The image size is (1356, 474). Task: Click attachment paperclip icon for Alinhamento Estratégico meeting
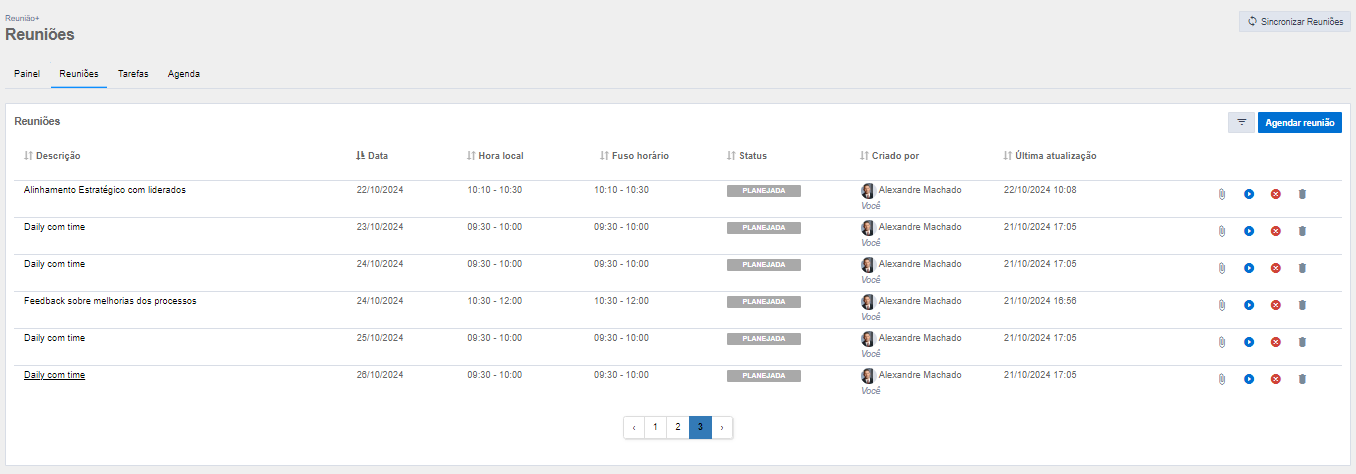(x=1221, y=194)
